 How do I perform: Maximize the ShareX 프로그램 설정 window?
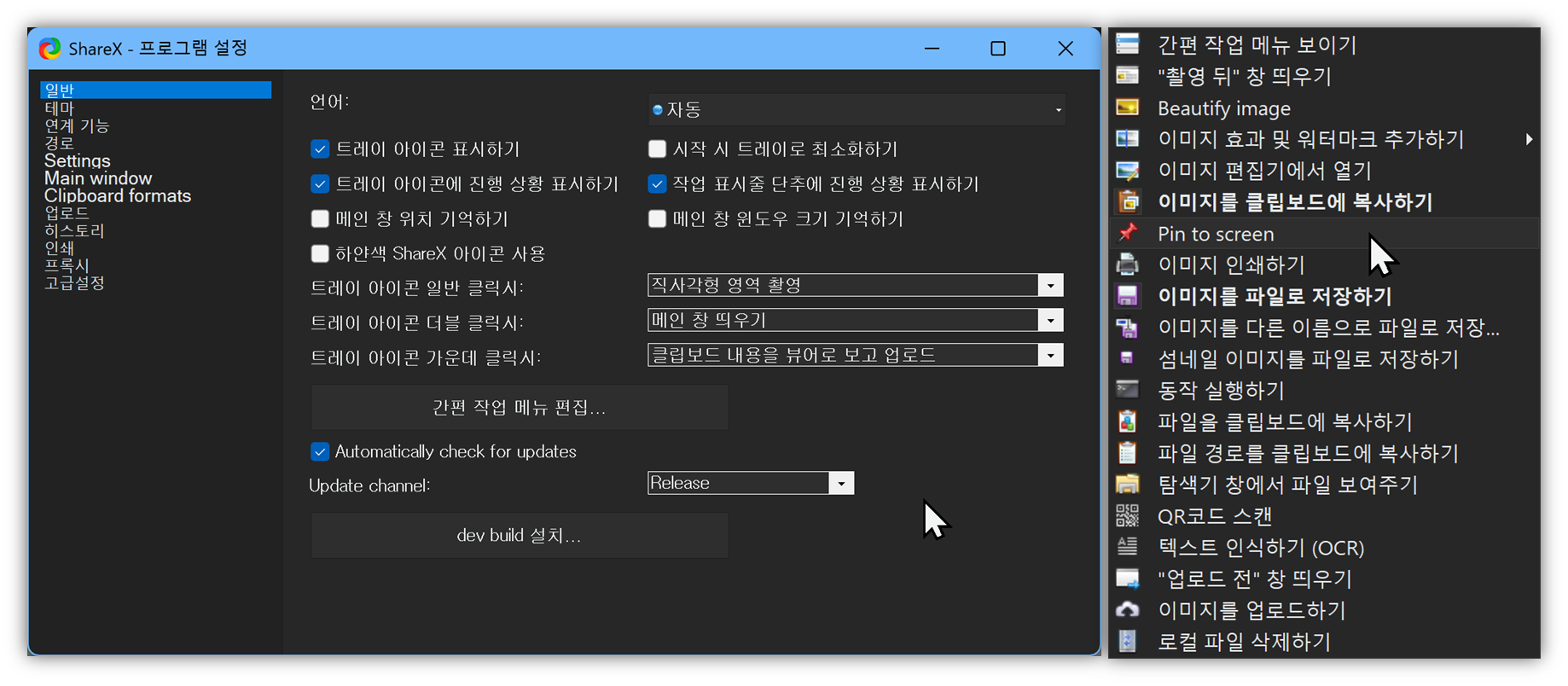coord(998,49)
